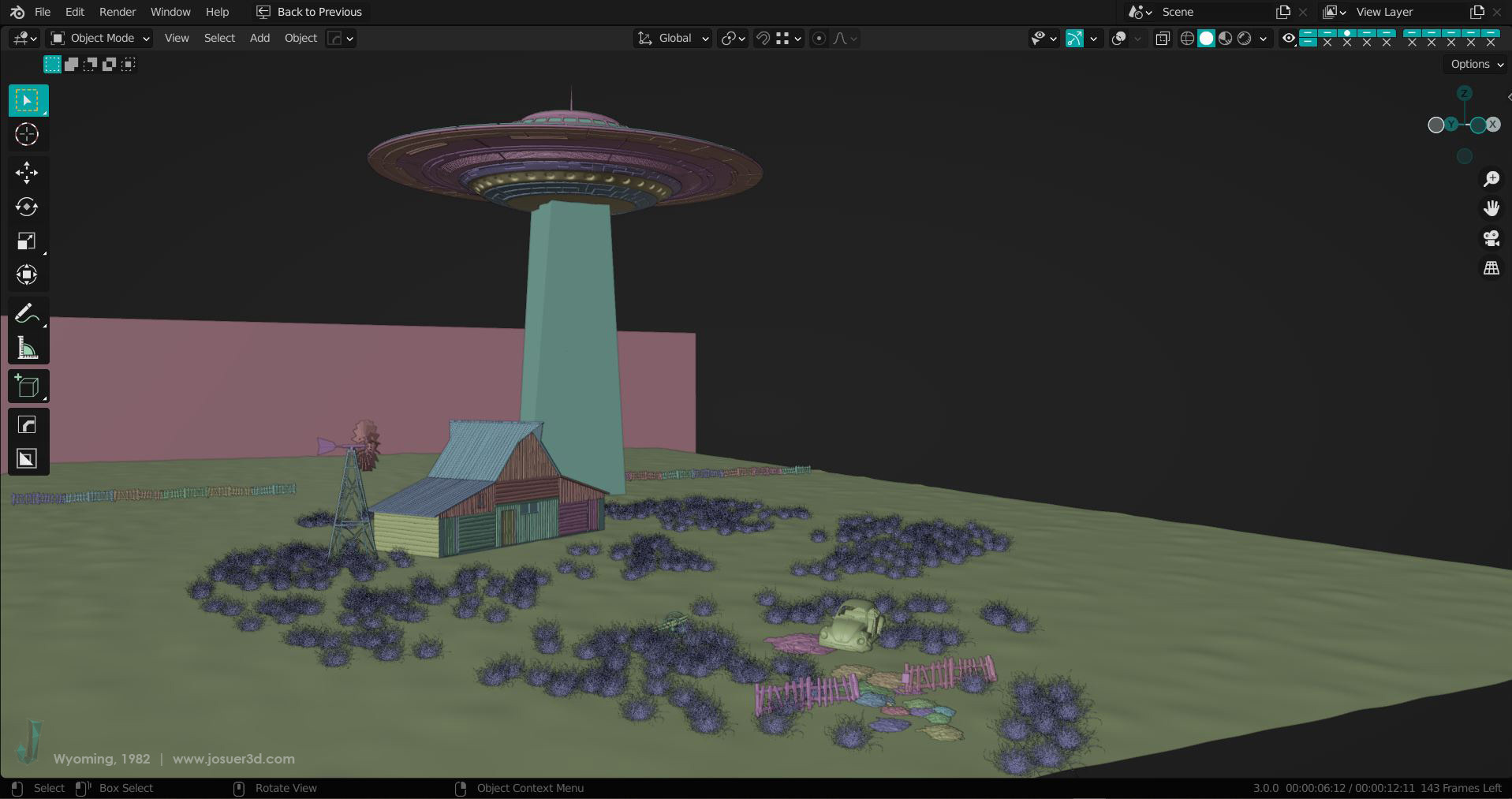Click the Scene name field

(1214, 12)
